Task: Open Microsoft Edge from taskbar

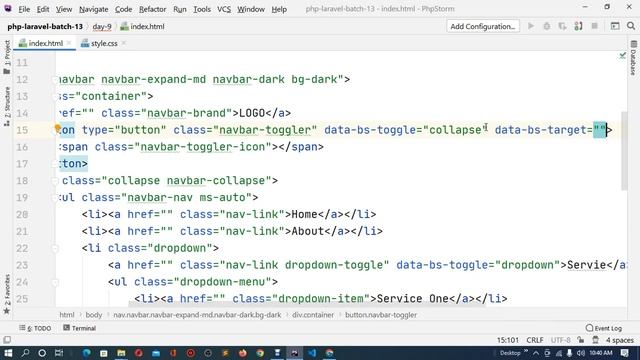Action: point(87,353)
